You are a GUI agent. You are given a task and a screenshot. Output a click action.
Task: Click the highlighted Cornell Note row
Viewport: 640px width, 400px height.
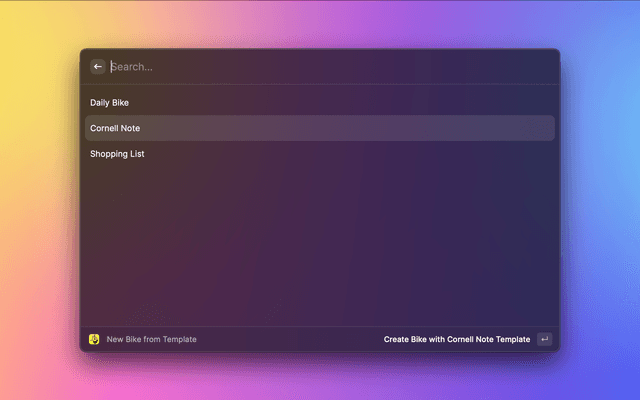(320, 128)
